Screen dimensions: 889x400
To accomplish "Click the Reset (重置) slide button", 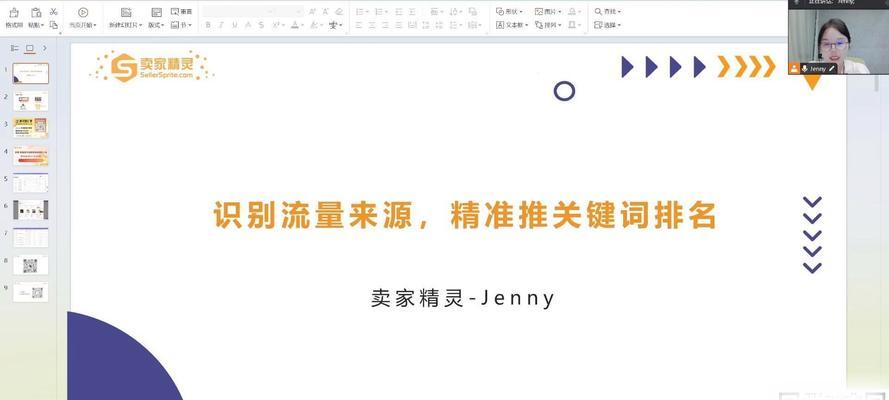I will pos(181,11).
